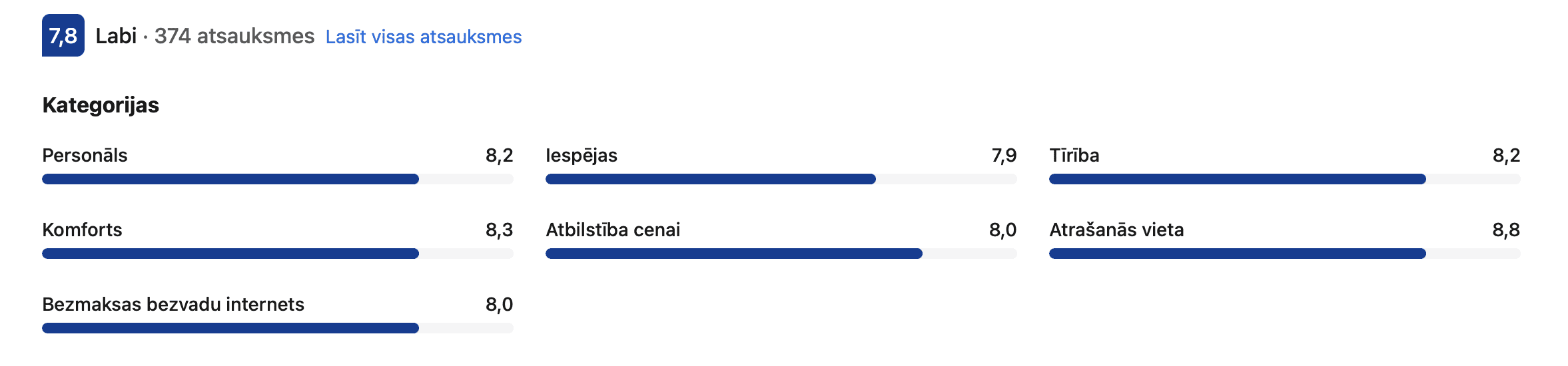Click the Bezmaksas bezvadu internets rating bar

[278, 328]
